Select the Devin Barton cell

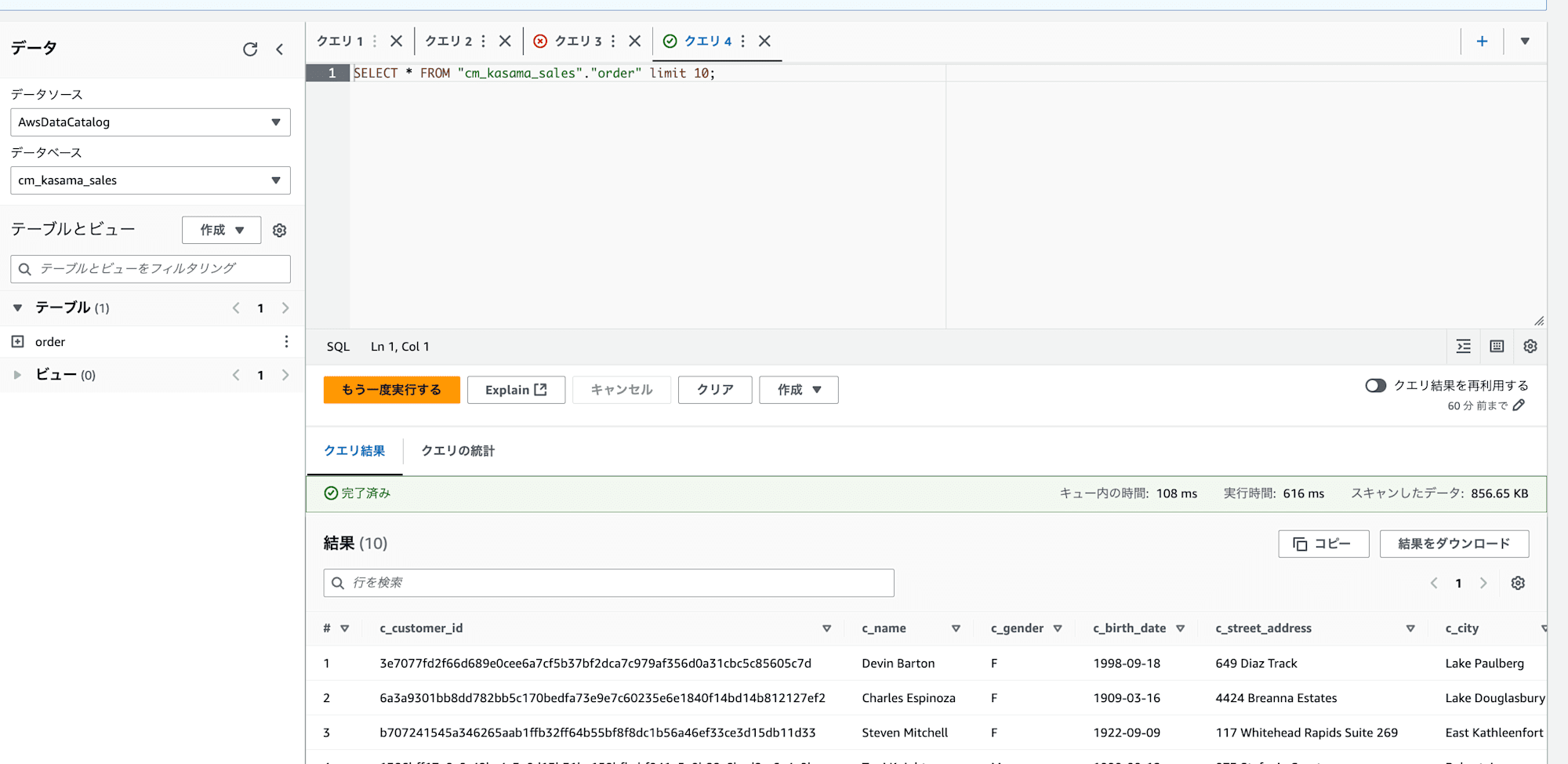[898, 664]
